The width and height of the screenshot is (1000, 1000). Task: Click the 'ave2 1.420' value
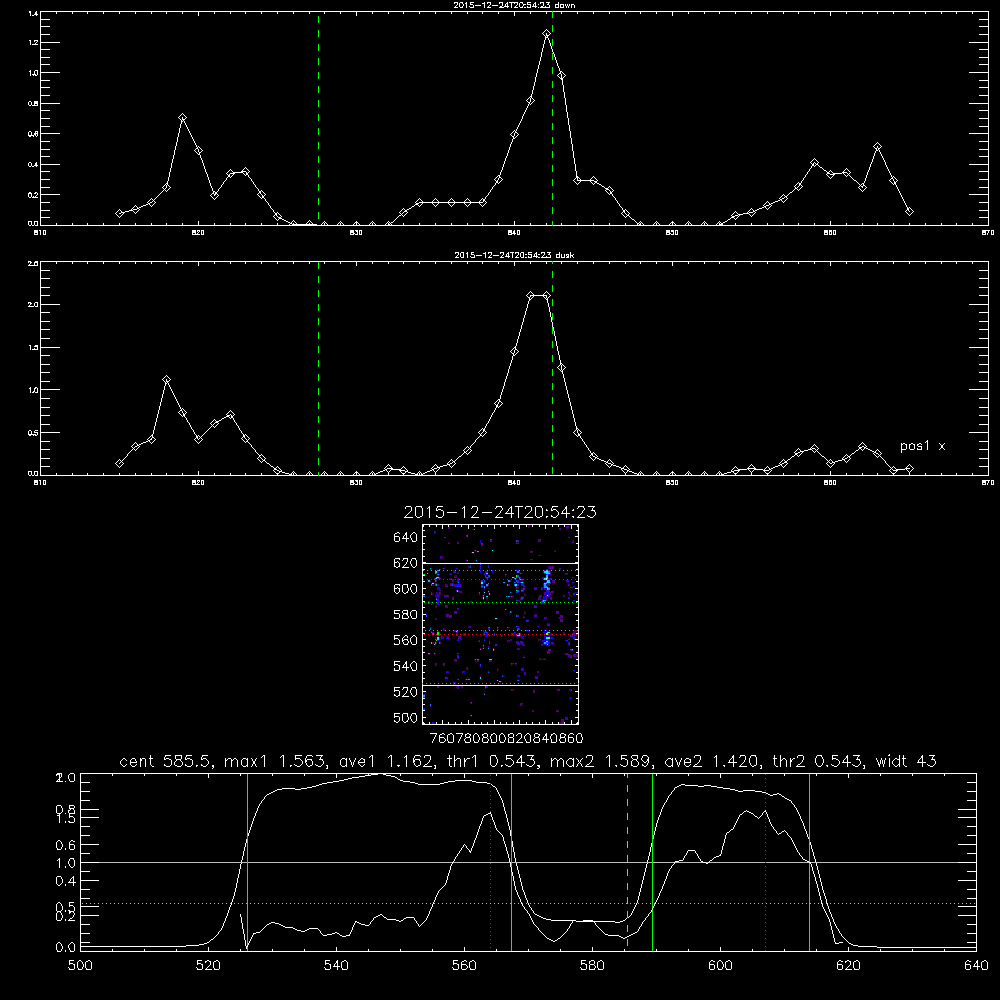(712, 761)
